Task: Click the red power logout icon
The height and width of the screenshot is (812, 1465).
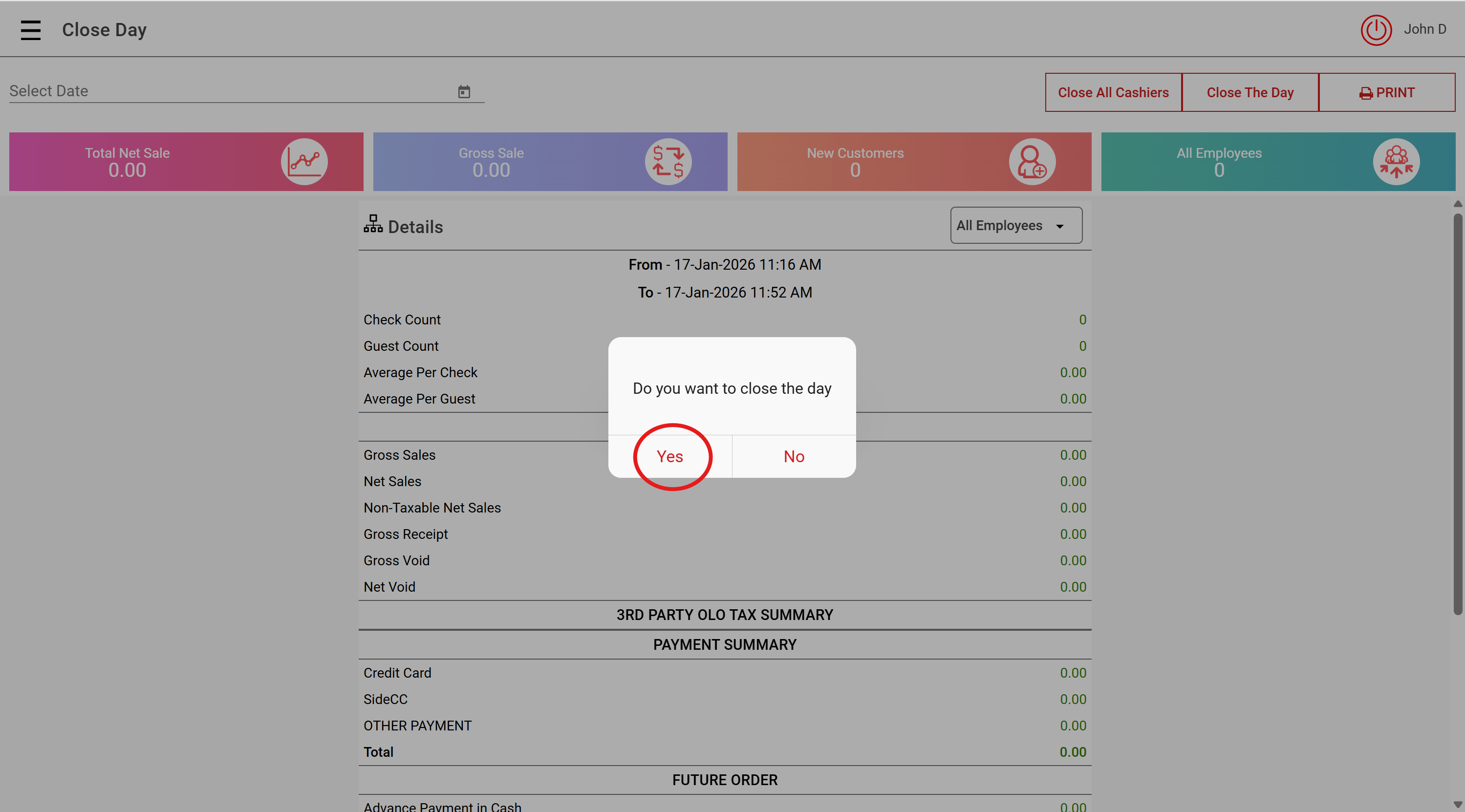Action: (1376, 30)
